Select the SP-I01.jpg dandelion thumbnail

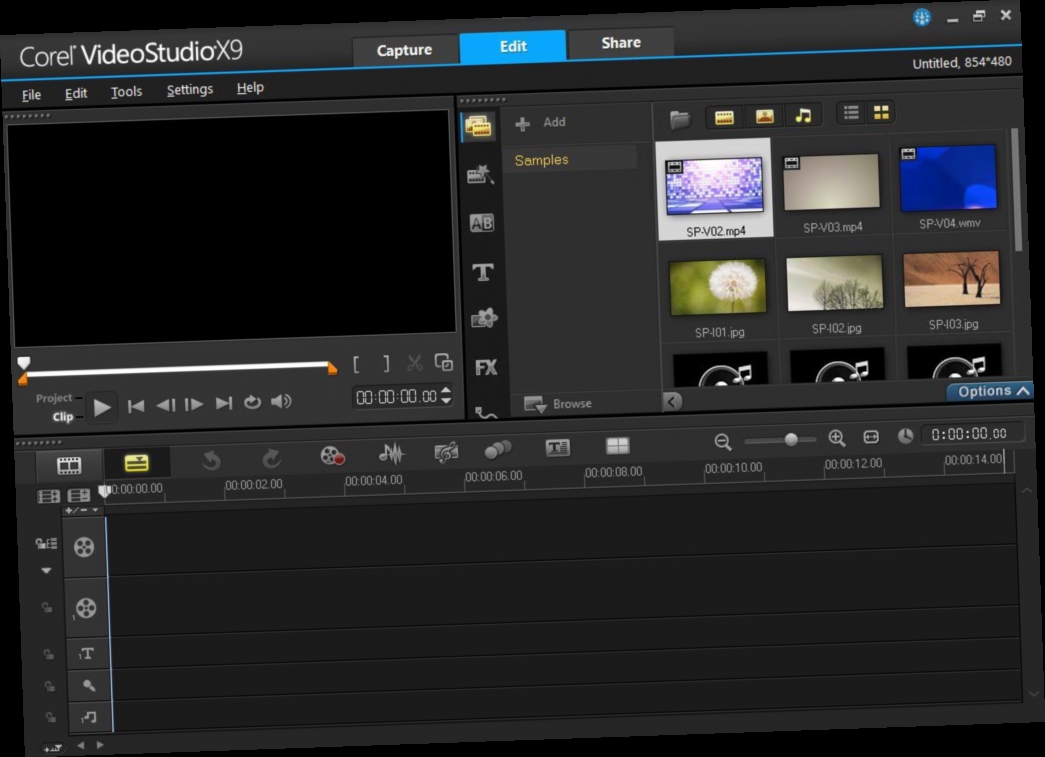pos(718,287)
